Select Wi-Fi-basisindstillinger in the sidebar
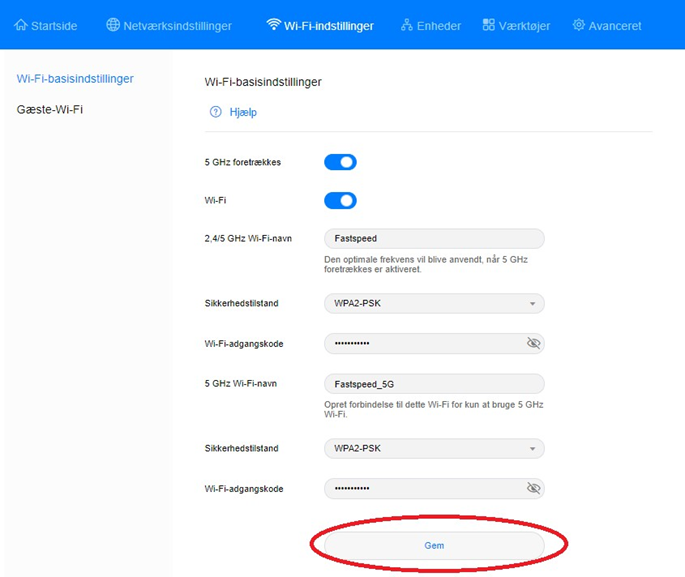This screenshot has width=685, height=577. 75,79
